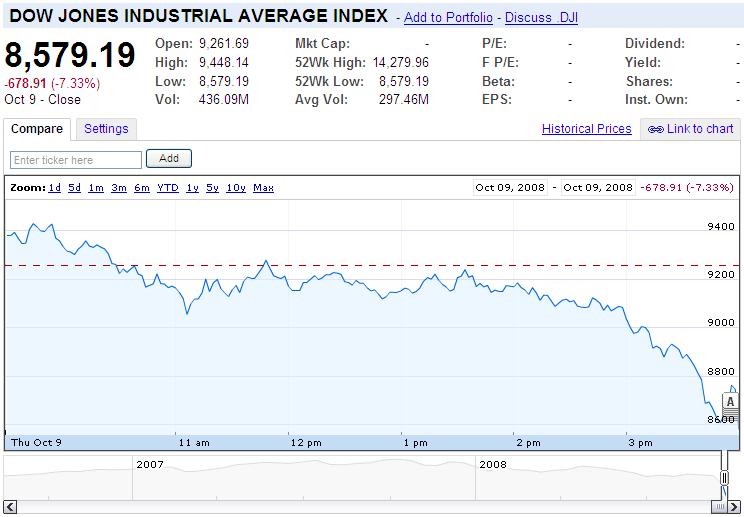This screenshot has width=744, height=517.
Task: Click the 2008 label in overview timeline
Action: (x=493, y=464)
